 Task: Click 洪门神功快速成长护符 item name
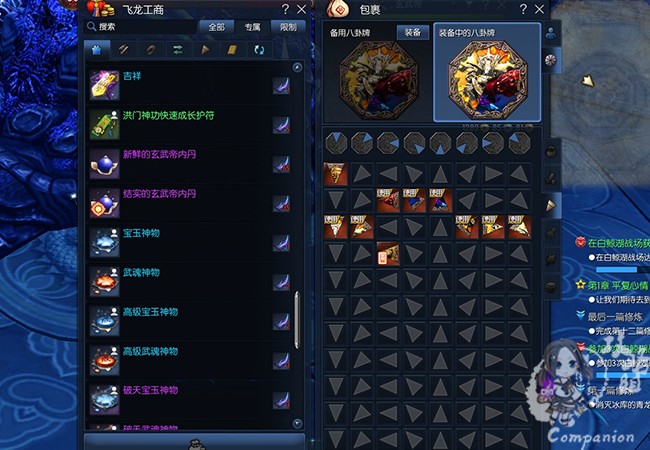tap(169, 115)
